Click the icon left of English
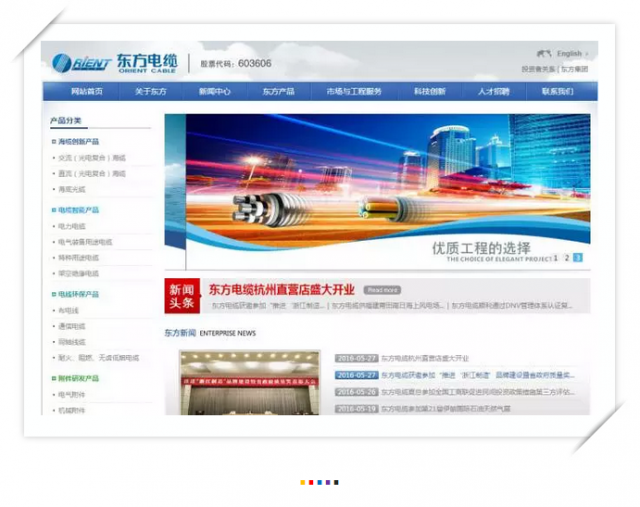The width and height of the screenshot is (640, 507). click(x=544, y=53)
